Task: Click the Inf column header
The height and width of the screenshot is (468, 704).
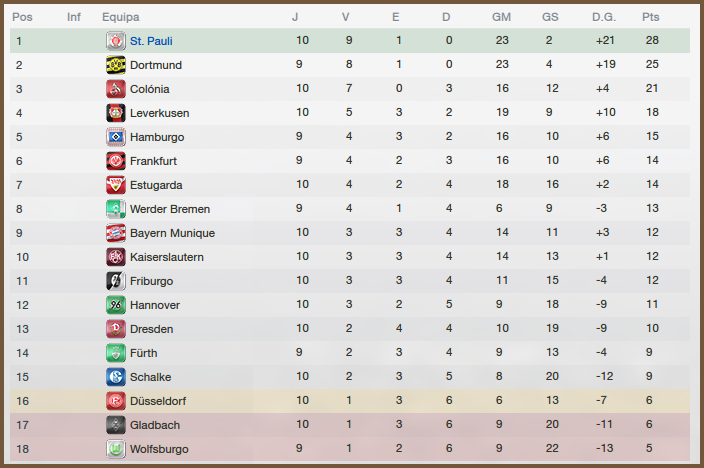Action: (74, 17)
